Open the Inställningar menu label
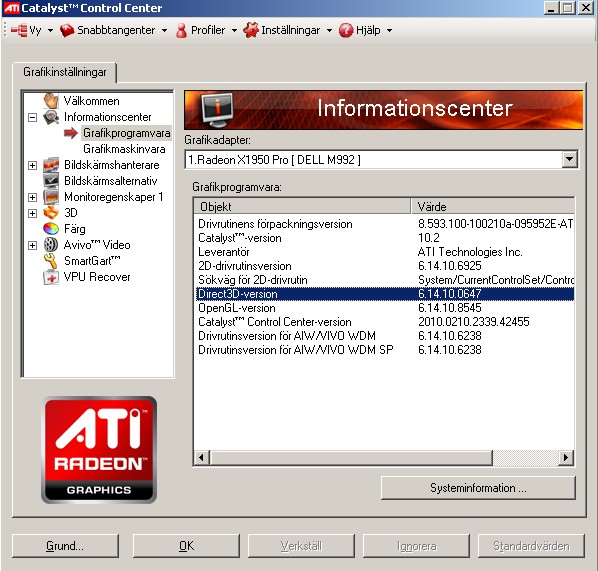 coord(291,30)
